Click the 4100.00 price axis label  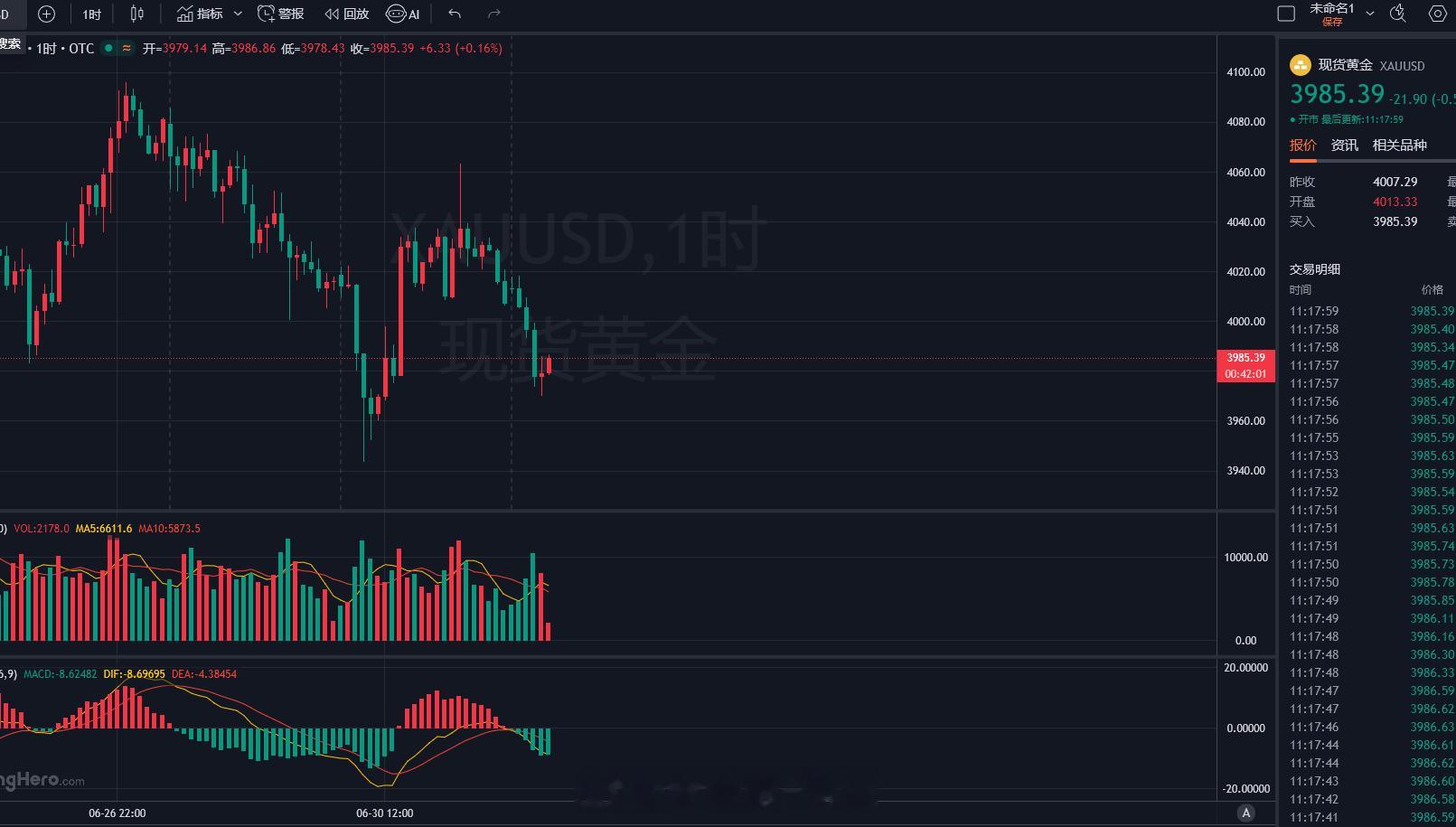(1245, 72)
